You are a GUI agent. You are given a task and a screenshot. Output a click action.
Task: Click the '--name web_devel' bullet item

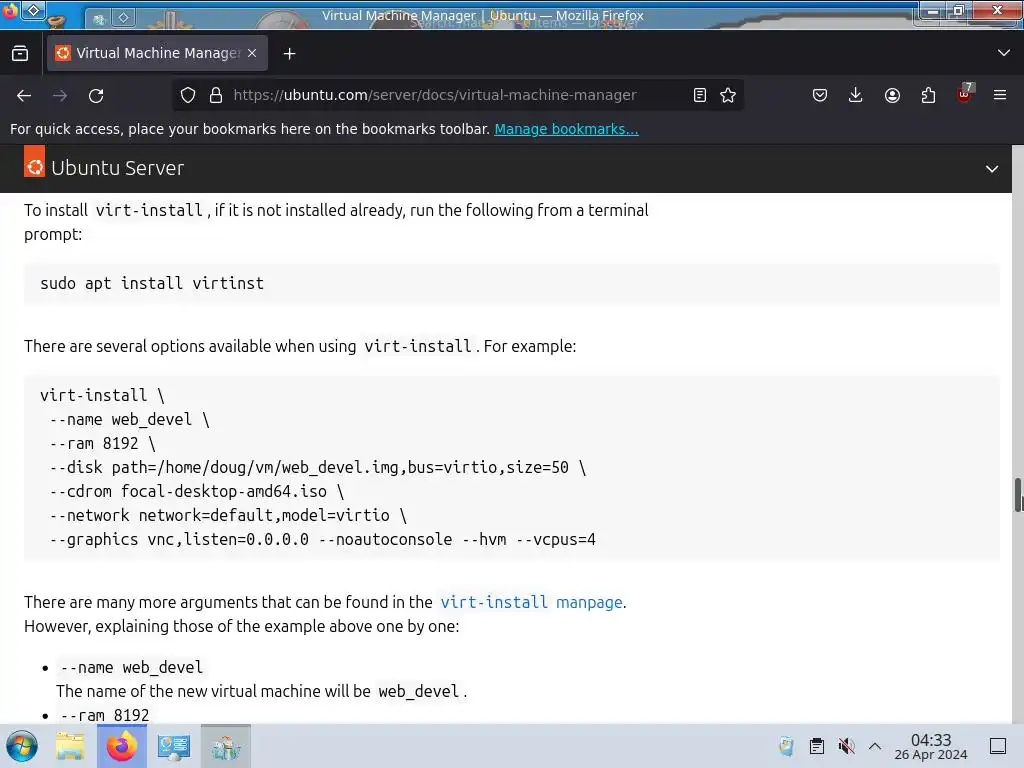click(x=131, y=667)
